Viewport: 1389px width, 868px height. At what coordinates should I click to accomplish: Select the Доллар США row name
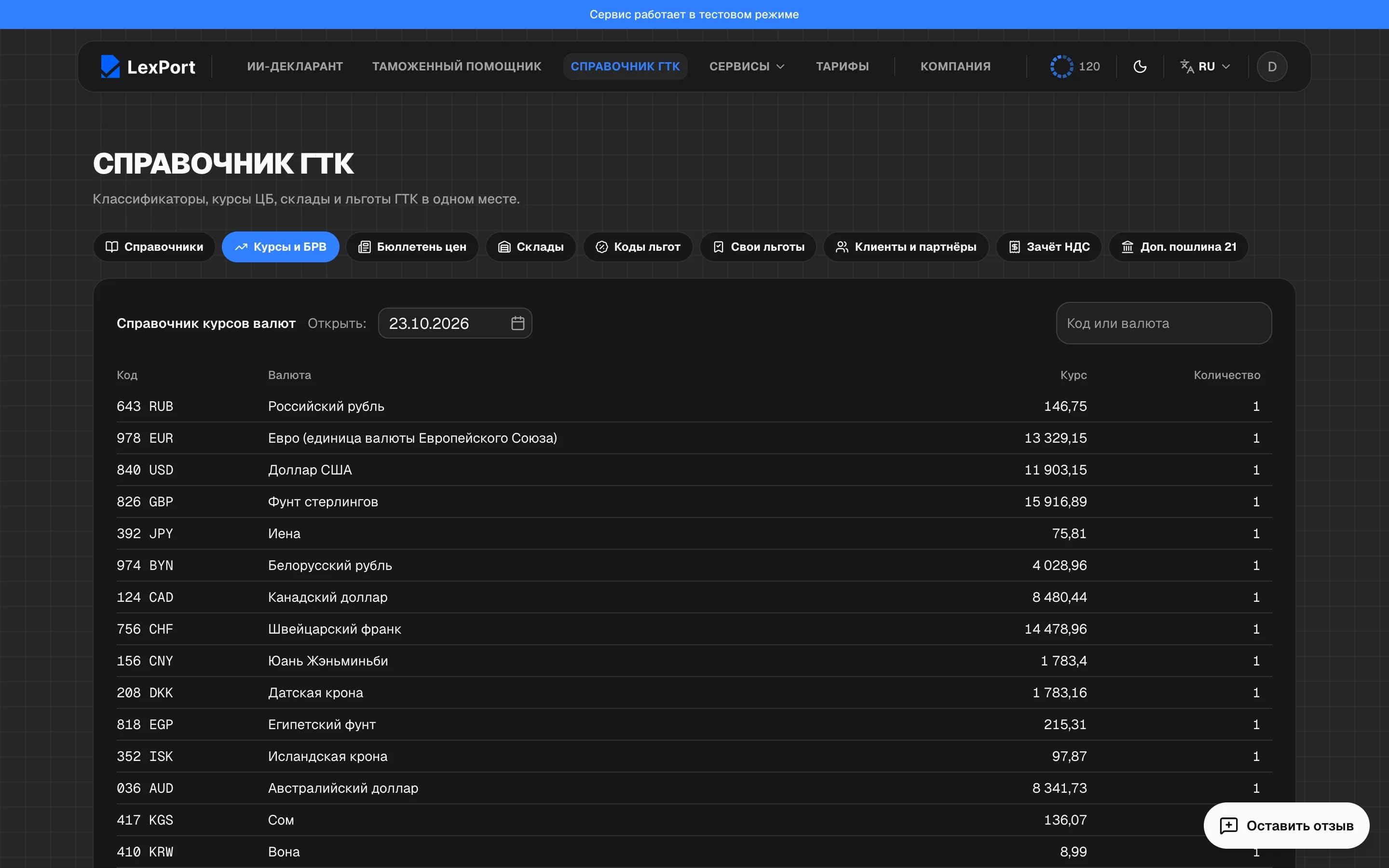(310, 470)
